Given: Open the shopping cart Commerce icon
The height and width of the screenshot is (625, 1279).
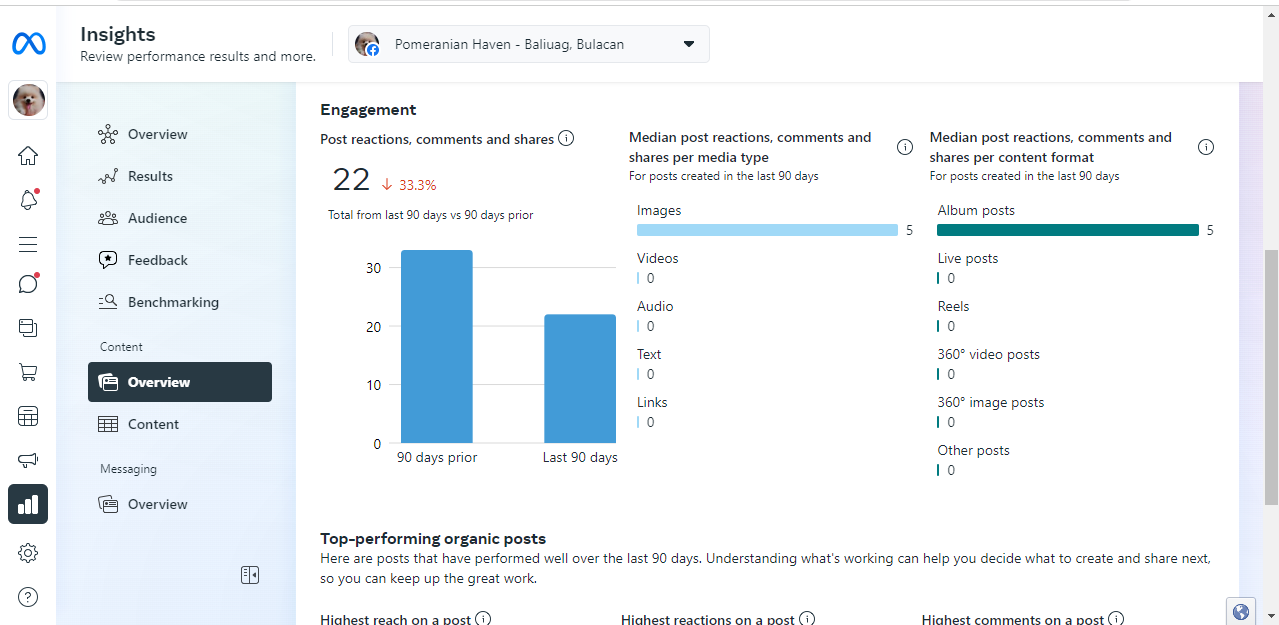Looking at the screenshot, I should tap(28, 372).
